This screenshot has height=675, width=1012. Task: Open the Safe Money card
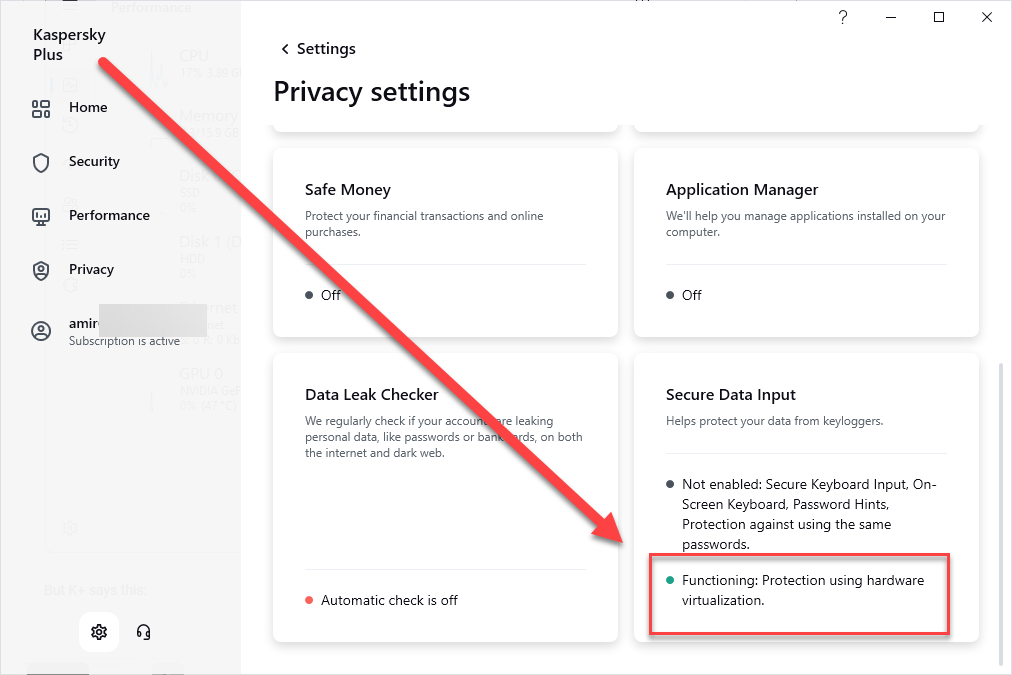click(445, 242)
